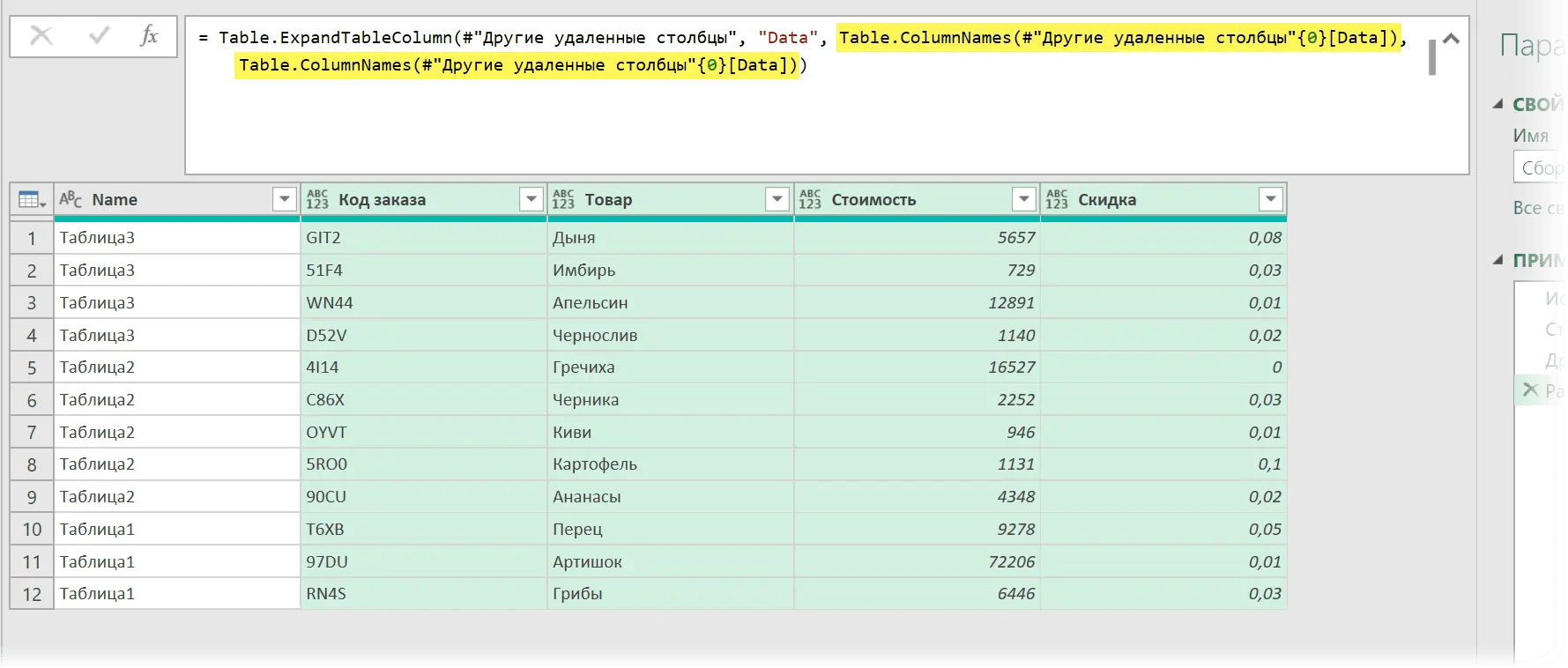The image size is (1568, 668).
Task: Click the Киви product cell
Action: click(670, 433)
